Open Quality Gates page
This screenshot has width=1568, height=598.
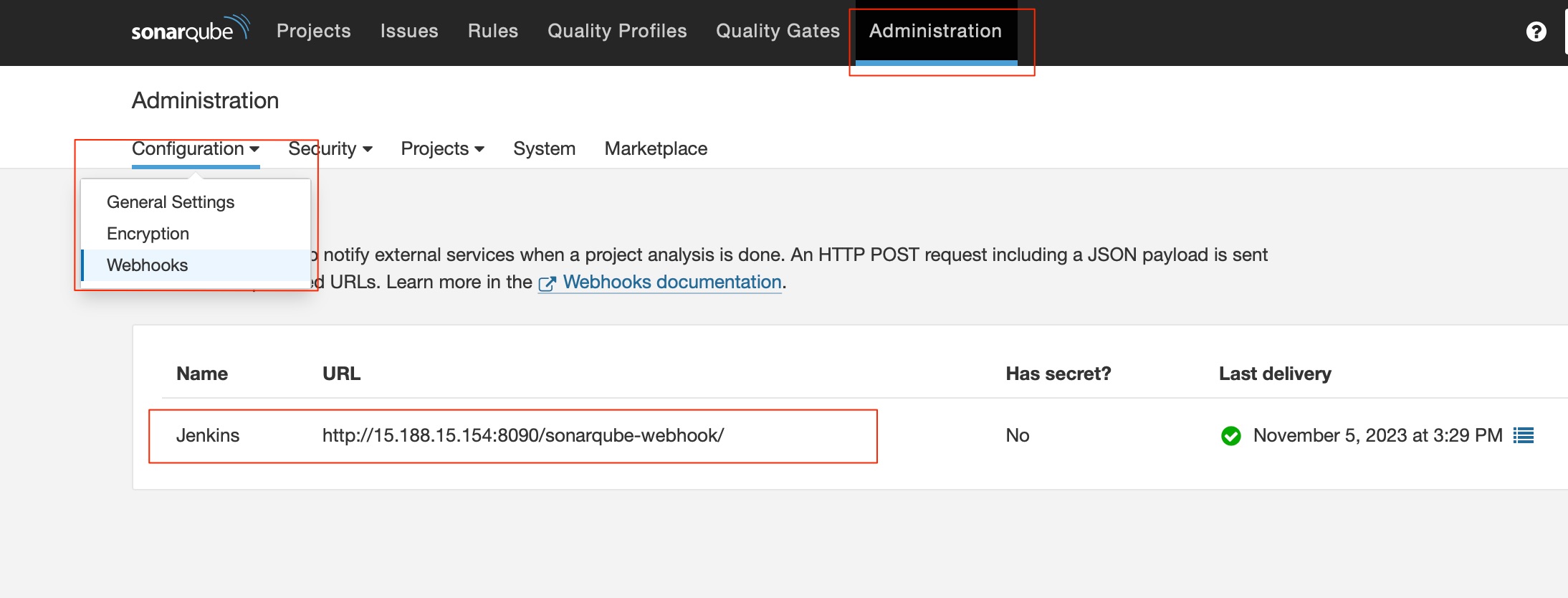[778, 31]
